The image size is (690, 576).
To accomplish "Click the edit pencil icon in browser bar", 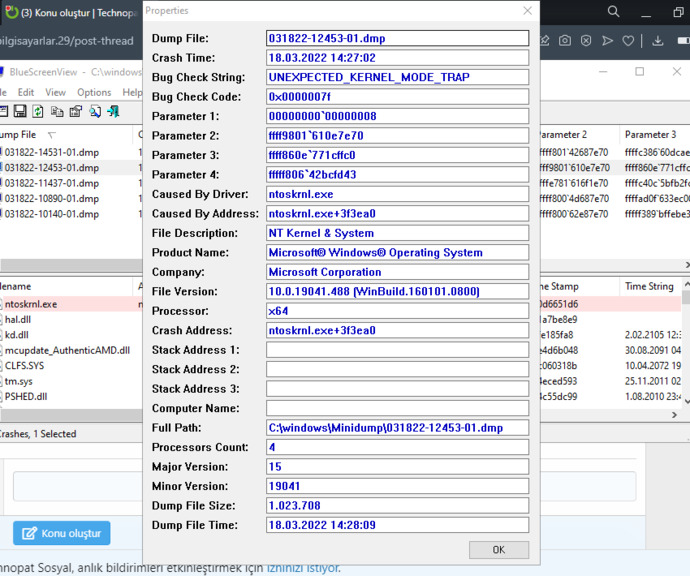I will pyautogui.click(x=545, y=41).
